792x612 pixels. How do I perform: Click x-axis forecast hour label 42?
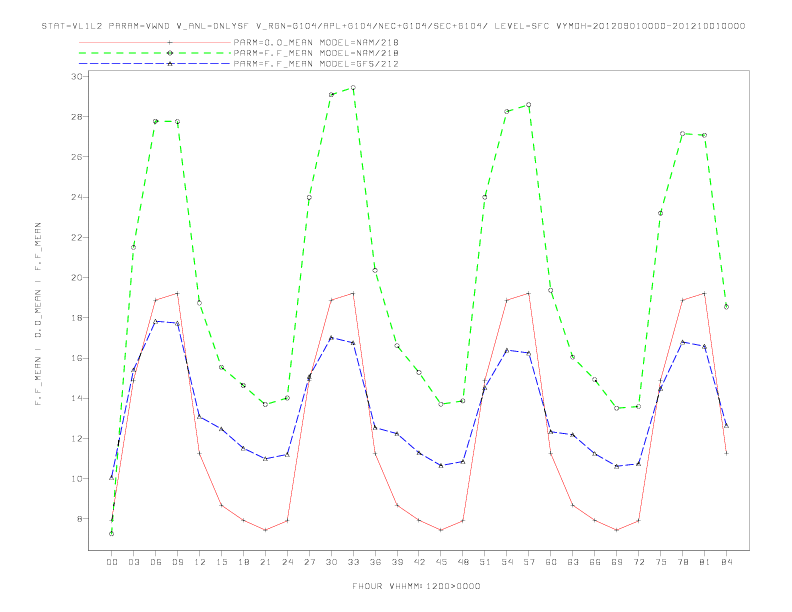point(419,562)
